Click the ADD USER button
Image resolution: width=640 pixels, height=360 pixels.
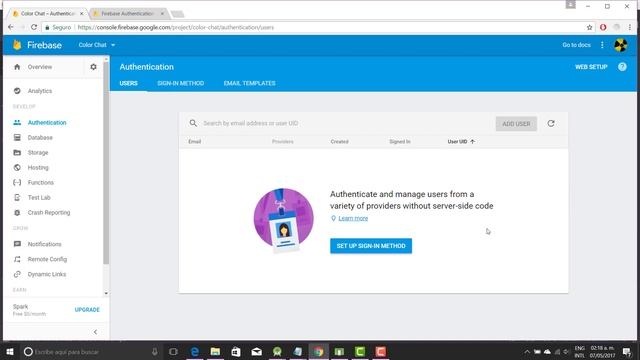tap(516, 124)
